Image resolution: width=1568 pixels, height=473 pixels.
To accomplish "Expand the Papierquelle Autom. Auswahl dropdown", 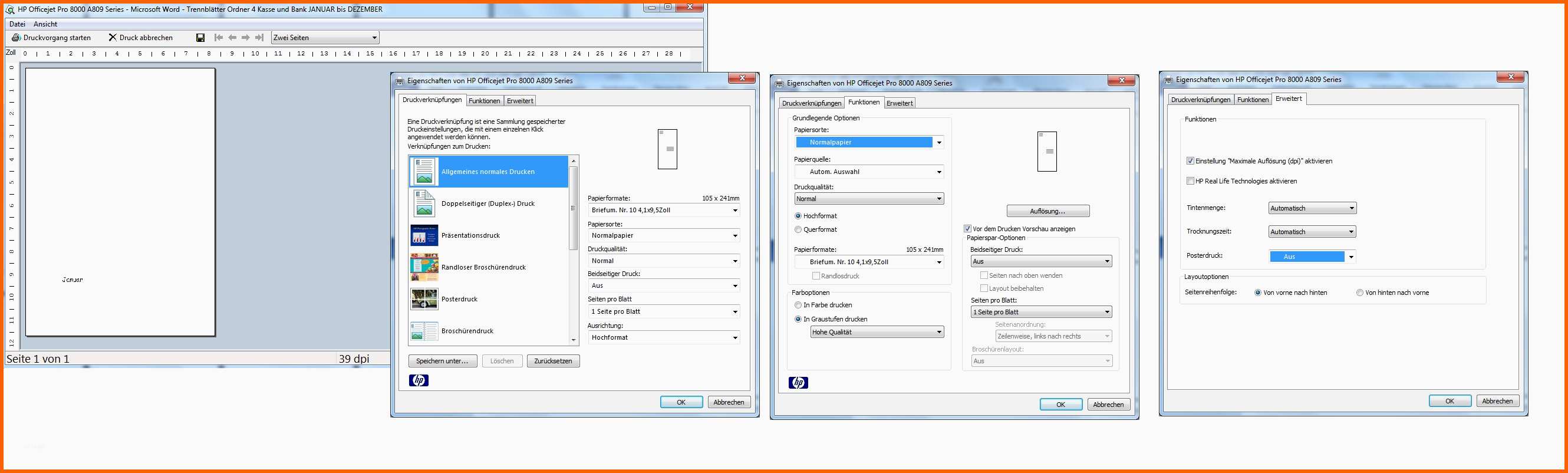I will pyautogui.click(x=869, y=172).
